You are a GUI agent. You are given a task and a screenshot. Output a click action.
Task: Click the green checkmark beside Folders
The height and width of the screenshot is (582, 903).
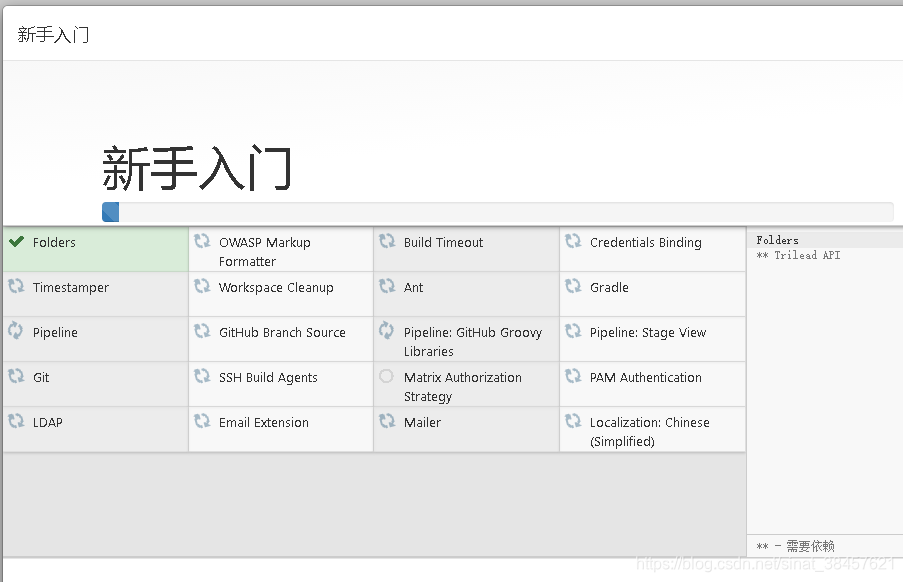(x=17, y=241)
